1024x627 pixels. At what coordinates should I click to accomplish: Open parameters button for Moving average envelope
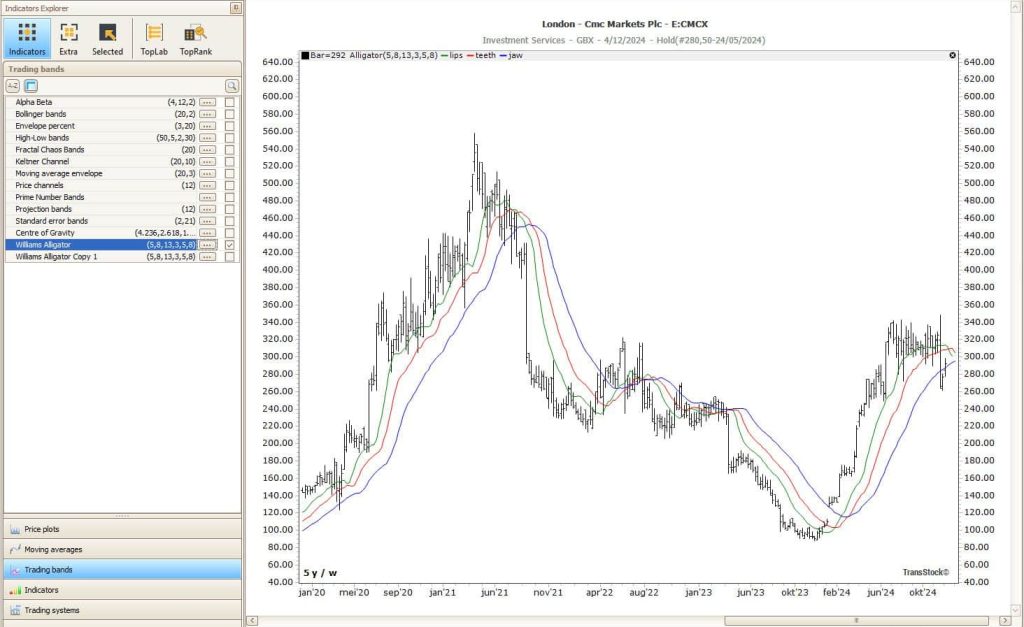point(207,174)
